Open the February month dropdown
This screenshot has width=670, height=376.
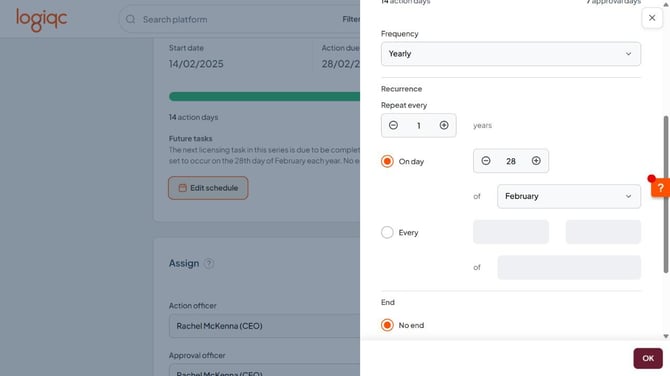pyautogui.click(x=569, y=197)
